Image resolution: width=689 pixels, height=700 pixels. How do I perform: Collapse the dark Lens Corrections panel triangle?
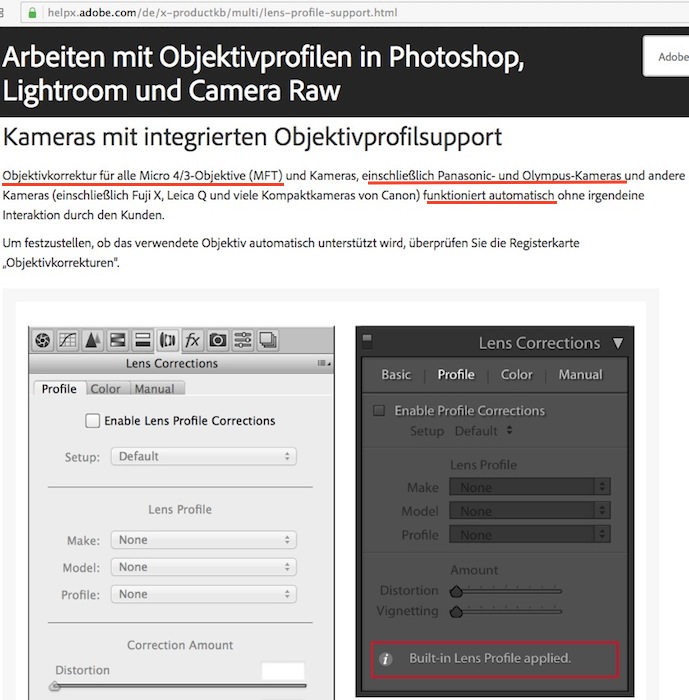tap(617, 343)
